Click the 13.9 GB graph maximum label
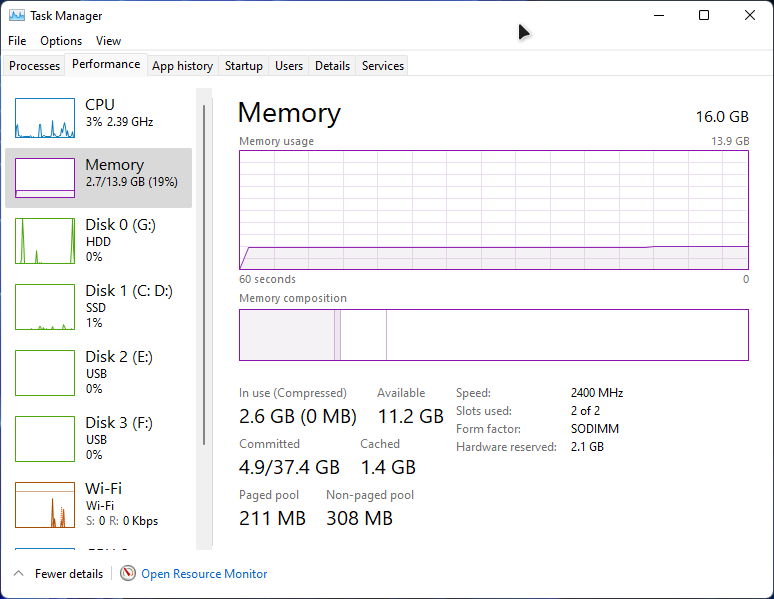The height and width of the screenshot is (599, 774). 730,141
